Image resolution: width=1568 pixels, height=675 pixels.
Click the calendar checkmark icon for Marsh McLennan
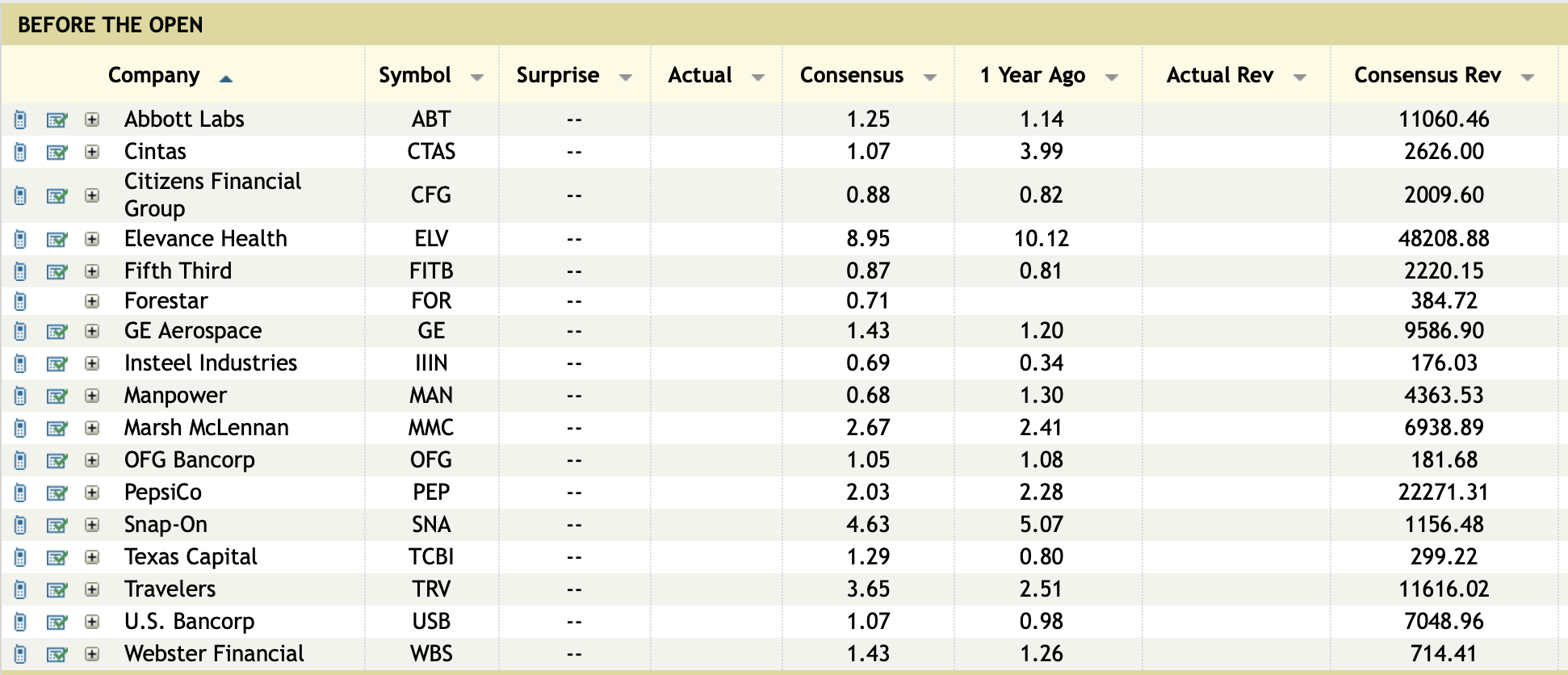click(x=57, y=428)
